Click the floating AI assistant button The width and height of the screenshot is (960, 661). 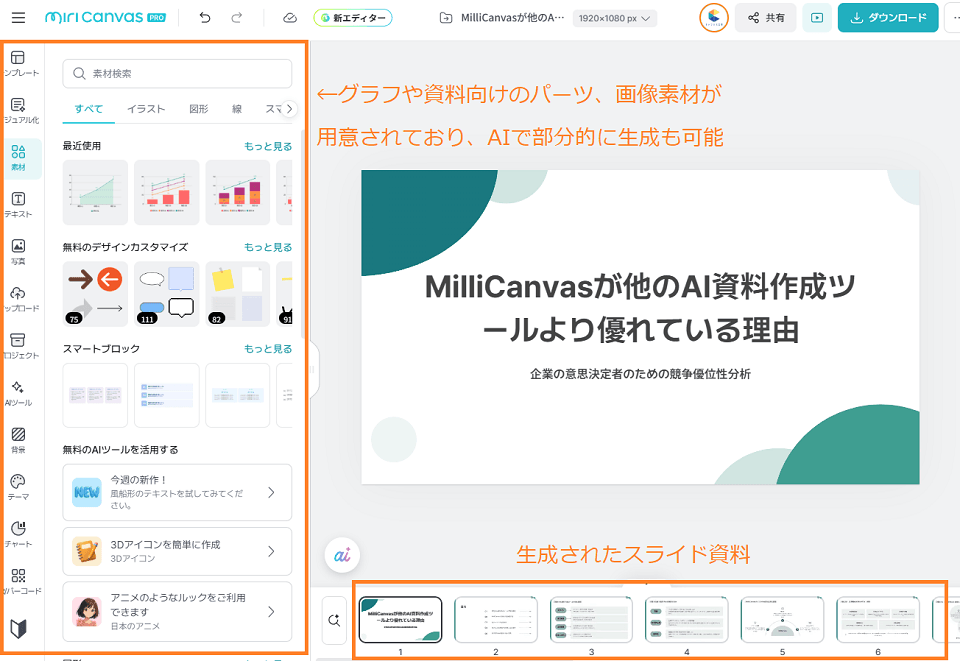click(x=342, y=555)
